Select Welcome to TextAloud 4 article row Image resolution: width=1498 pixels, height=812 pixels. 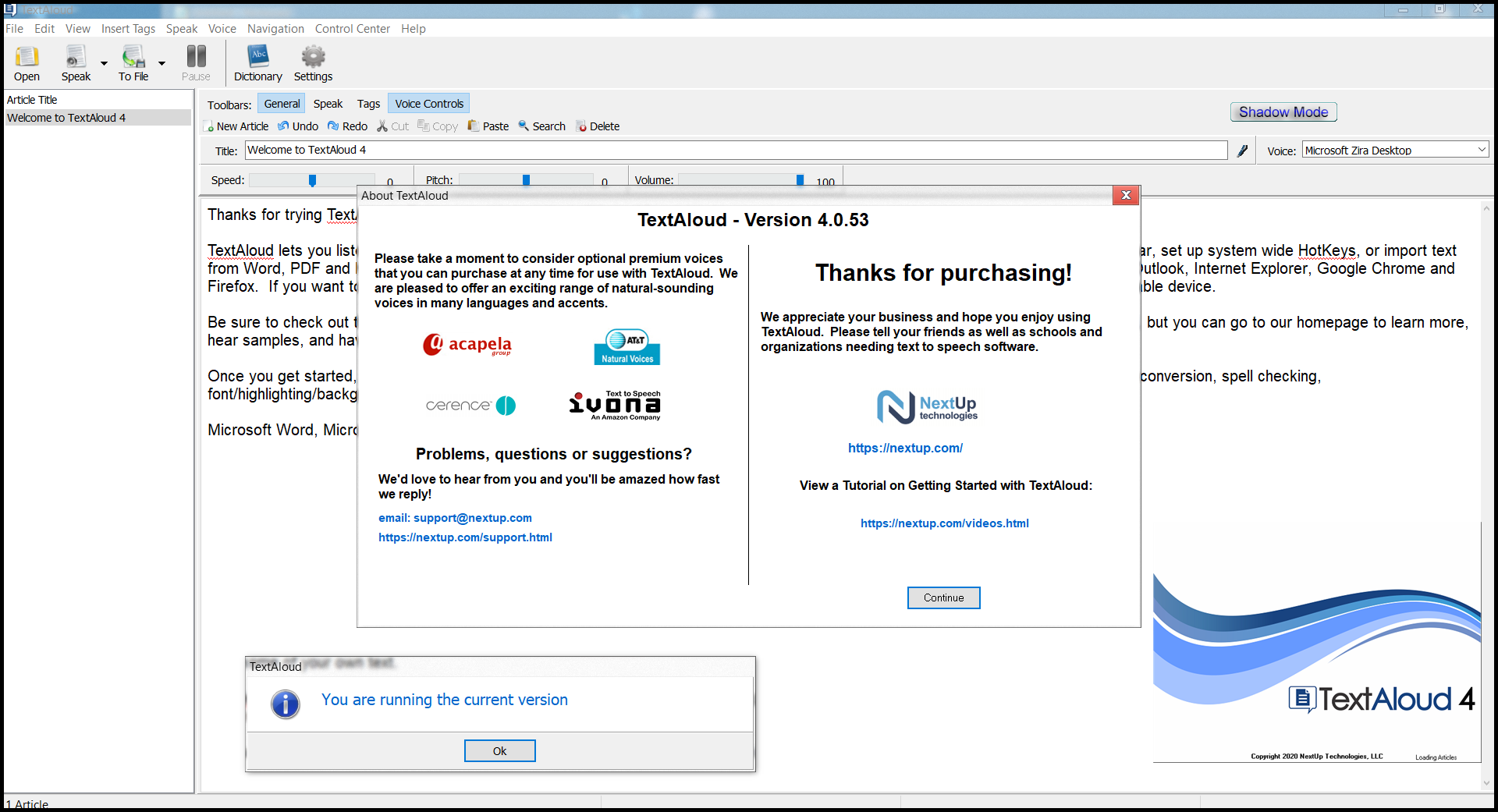pyautogui.click(x=98, y=118)
